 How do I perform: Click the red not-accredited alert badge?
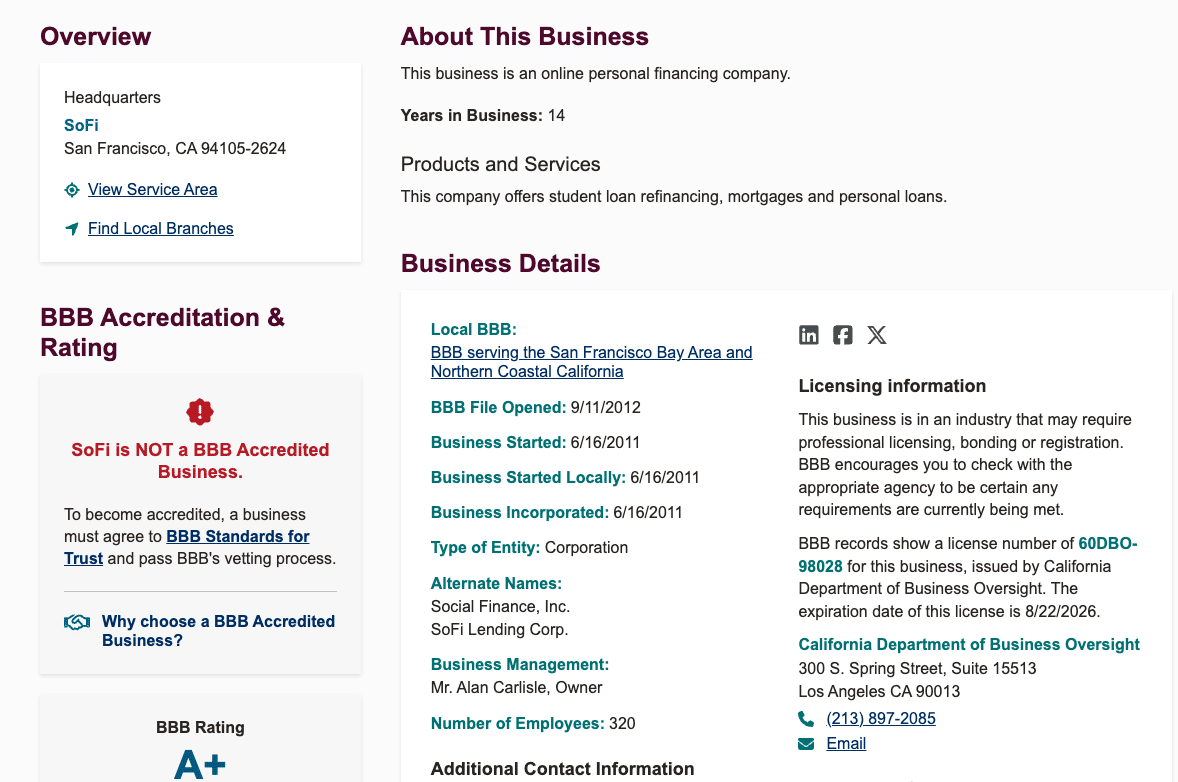tap(199, 411)
